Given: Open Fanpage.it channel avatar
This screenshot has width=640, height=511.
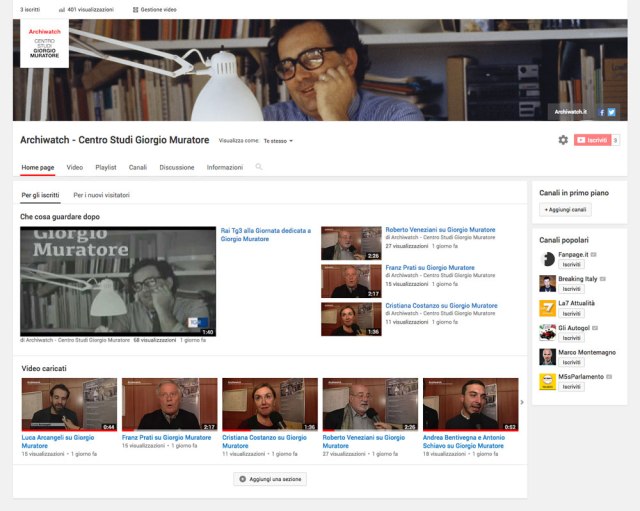Looking at the screenshot, I should [x=547, y=259].
